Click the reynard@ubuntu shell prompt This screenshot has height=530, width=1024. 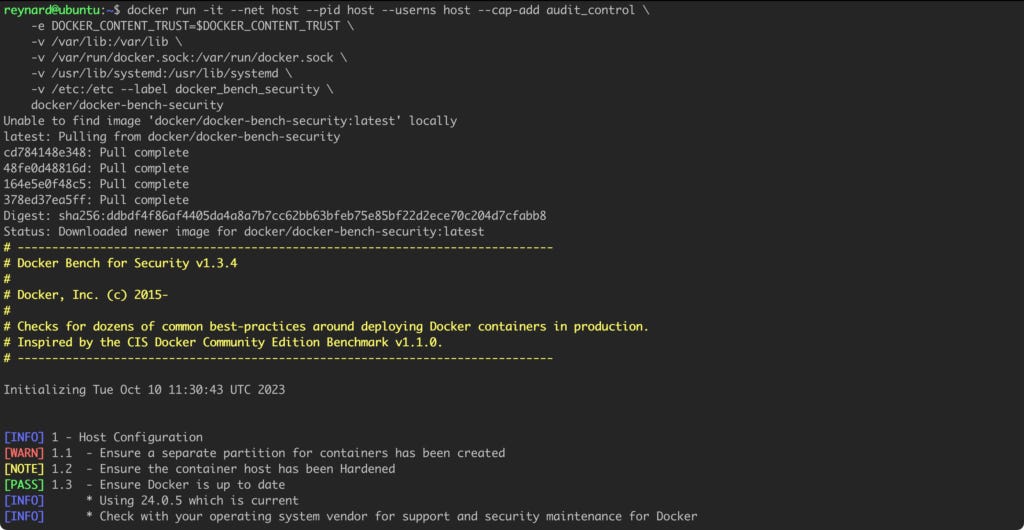(62, 10)
